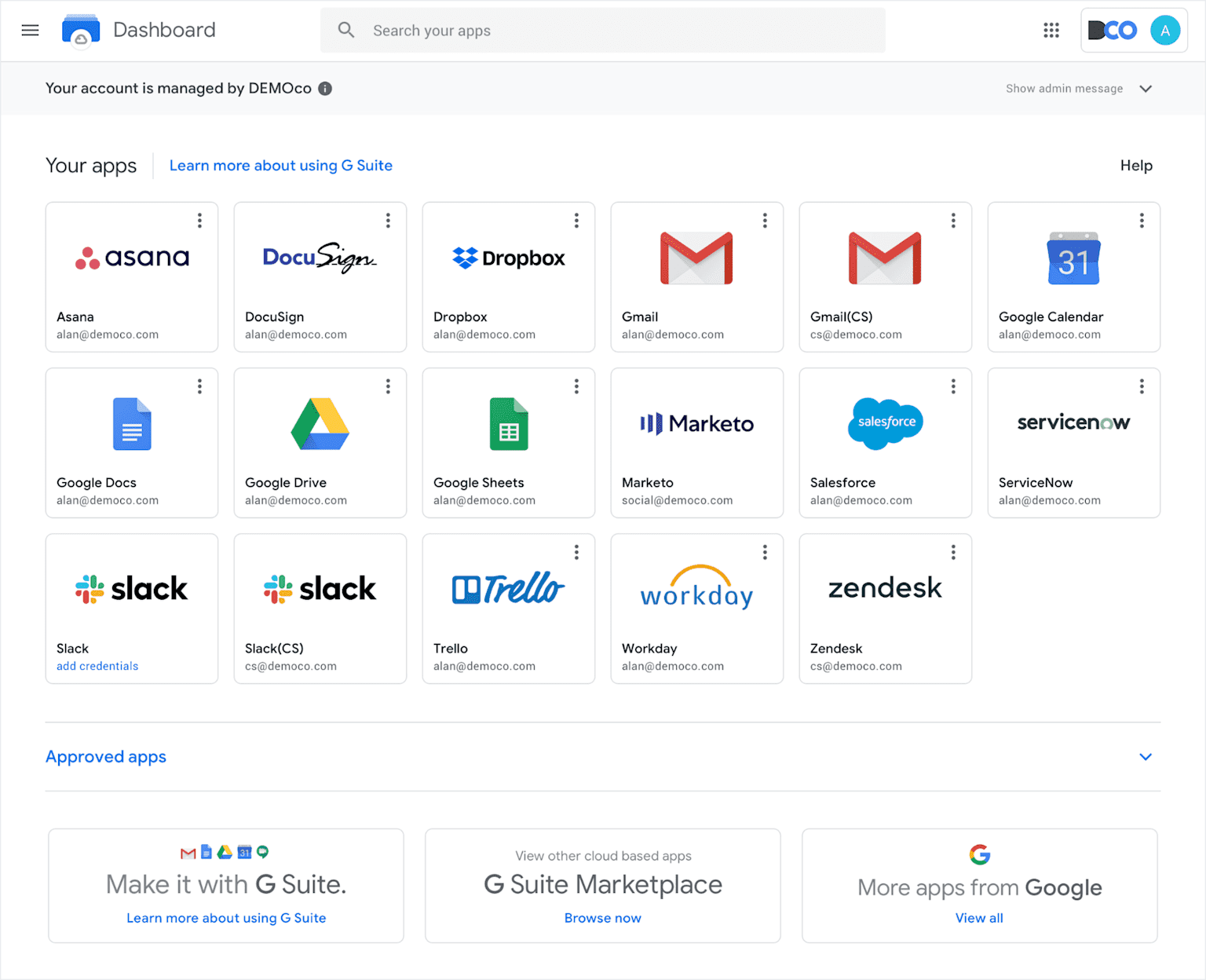Image resolution: width=1206 pixels, height=980 pixels.
Task: Open the Google Calendar app
Action: [x=1073, y=275]
